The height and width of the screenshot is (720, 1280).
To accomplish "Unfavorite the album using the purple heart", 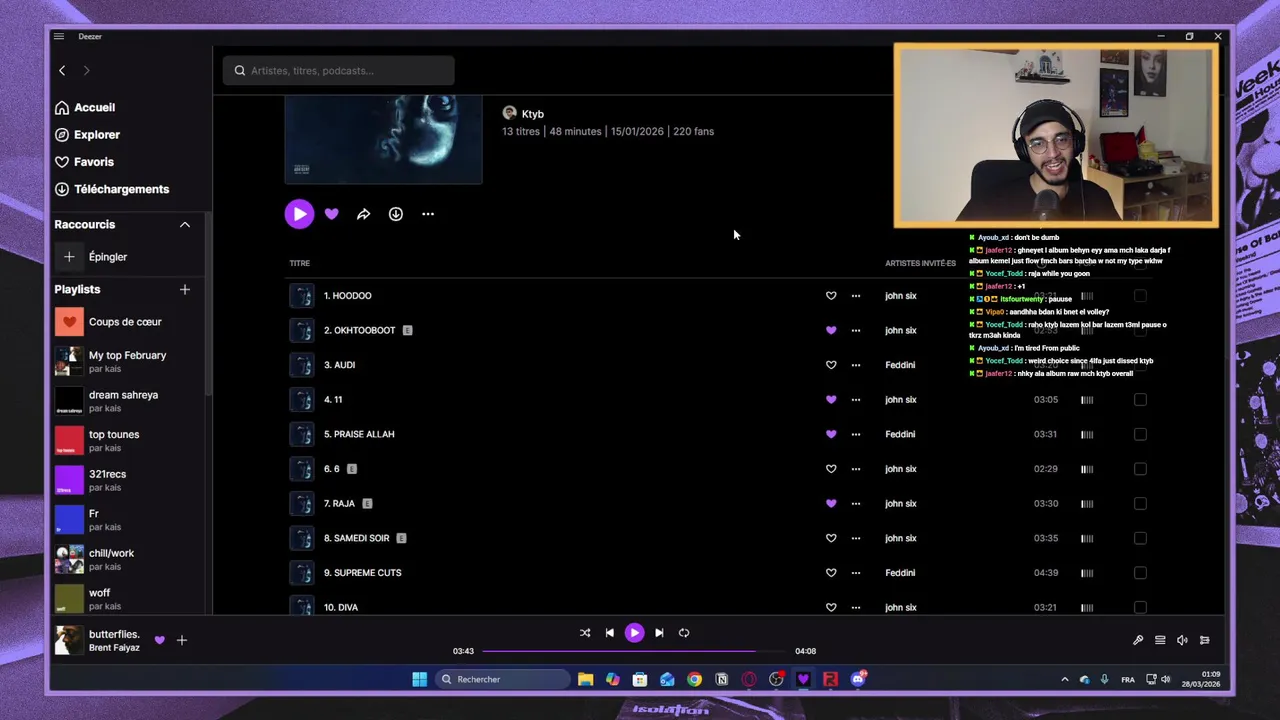I will pyautogui.click(x=332, y=214).
